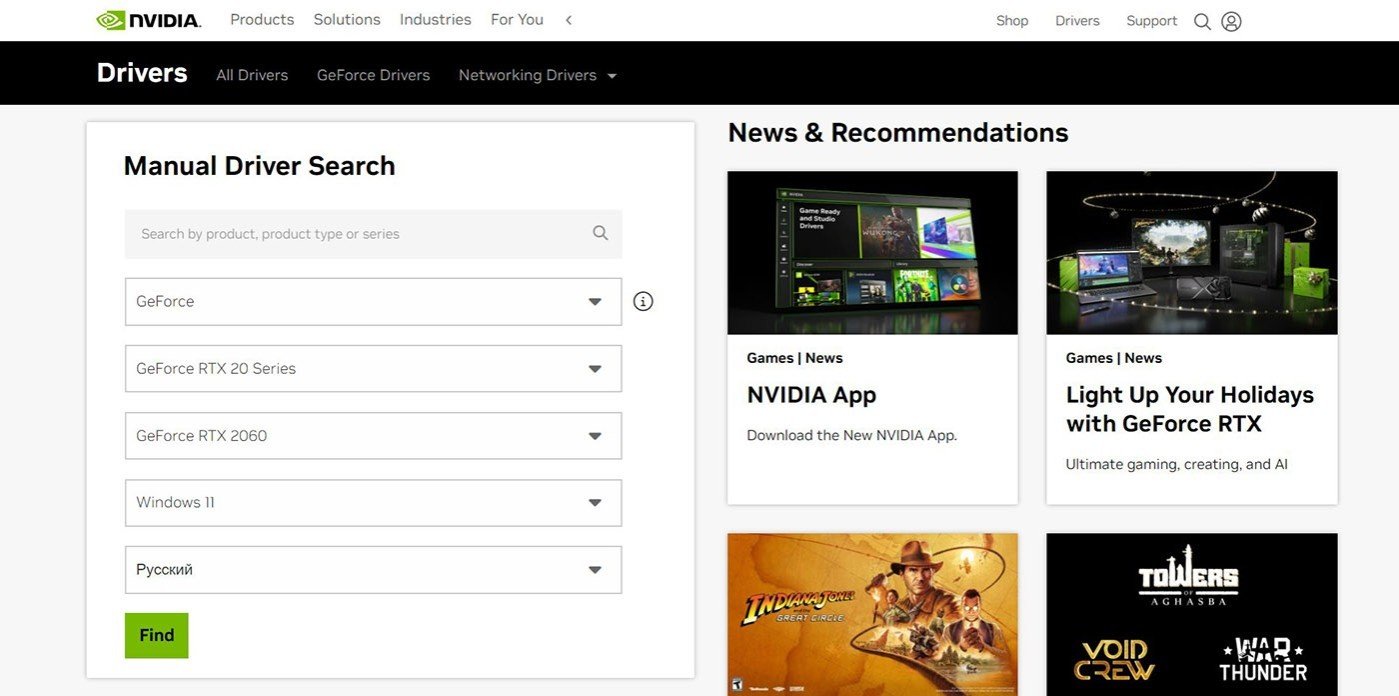Viewport: 1399px width, 696px height.
Task: Open the NVIDIA App article title
Action: pyautogui.click(x=811, y=395)
